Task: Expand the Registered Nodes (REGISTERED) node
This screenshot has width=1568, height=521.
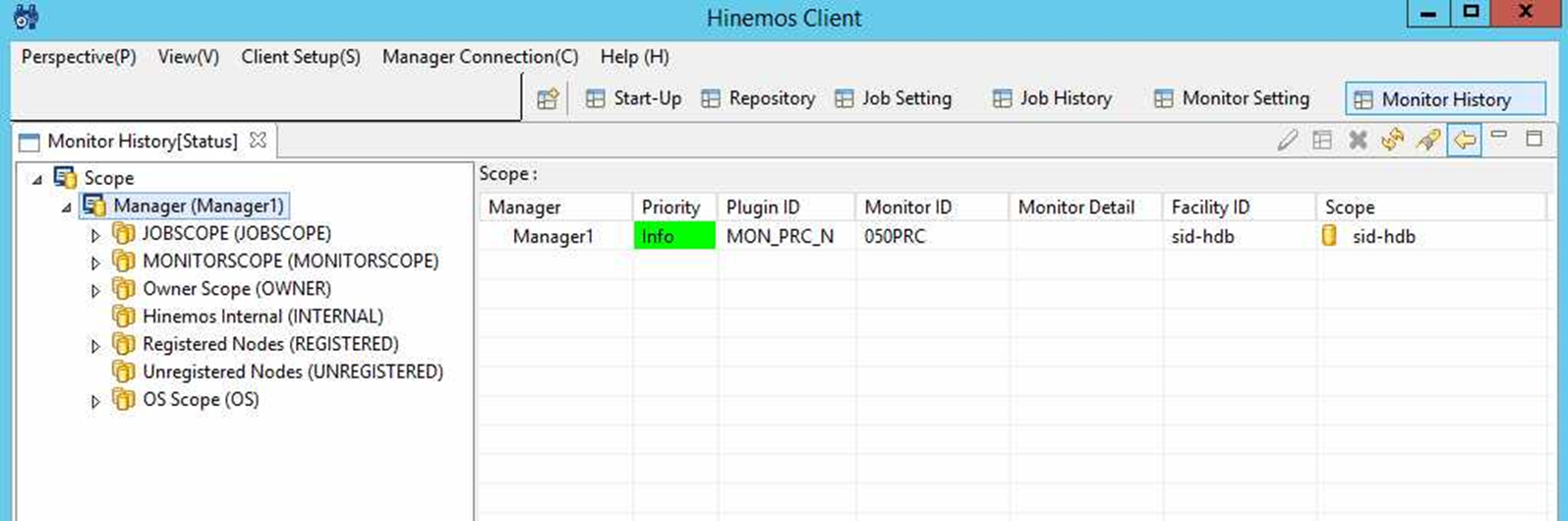Action: click(x=95, y=346)
